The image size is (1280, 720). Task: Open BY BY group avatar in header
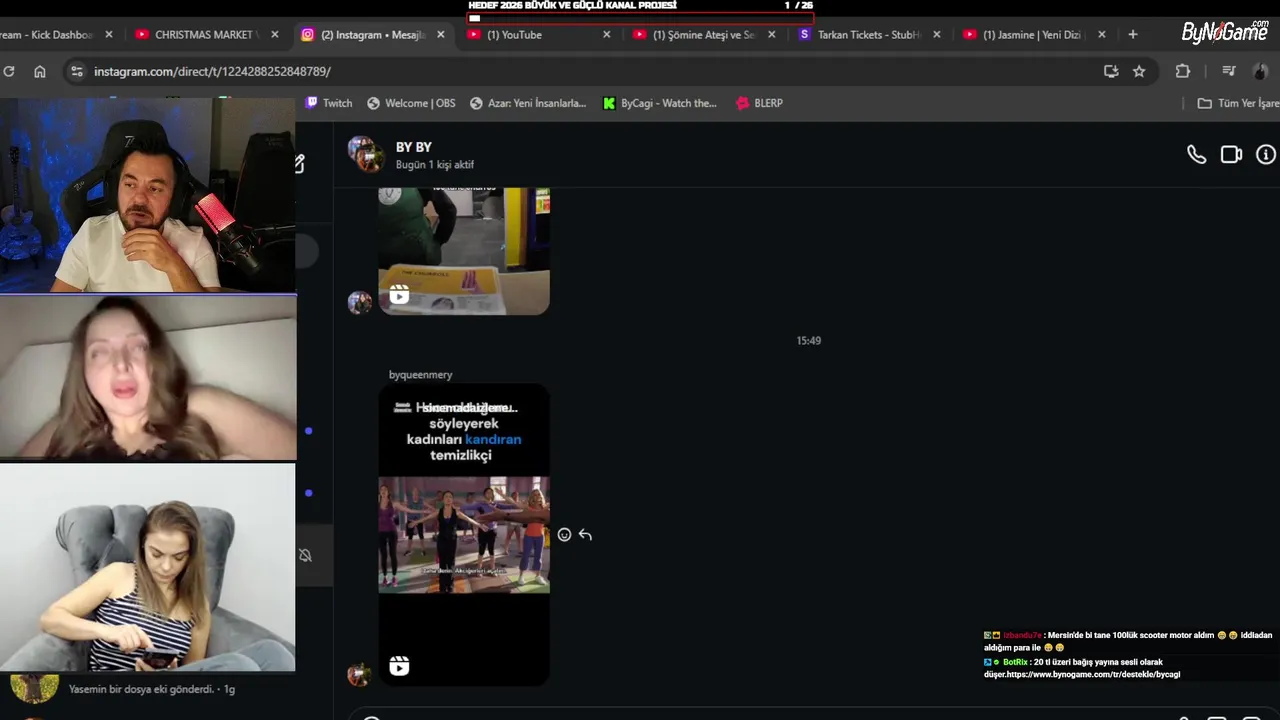click(365, 154)
